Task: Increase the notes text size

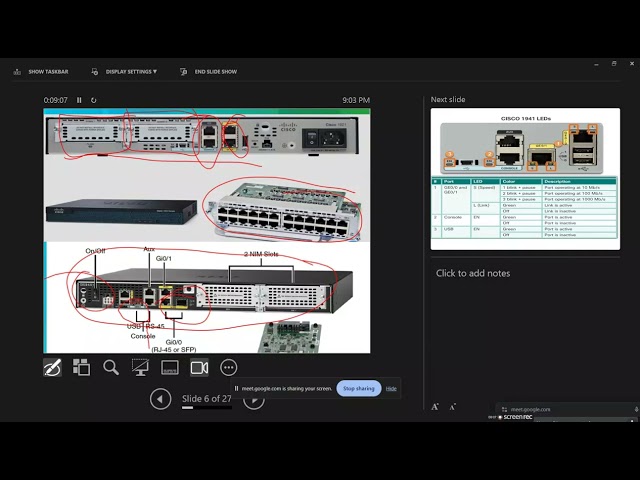Action: tap(435, 407)
